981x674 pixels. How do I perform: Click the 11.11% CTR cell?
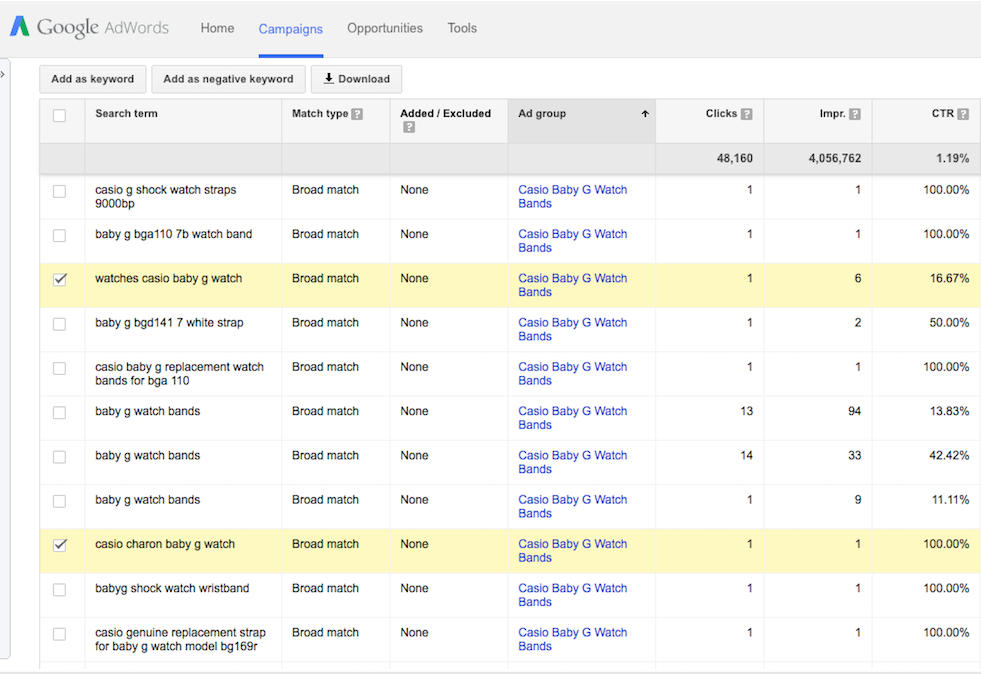pyautogui.click(x=950, y=500)
